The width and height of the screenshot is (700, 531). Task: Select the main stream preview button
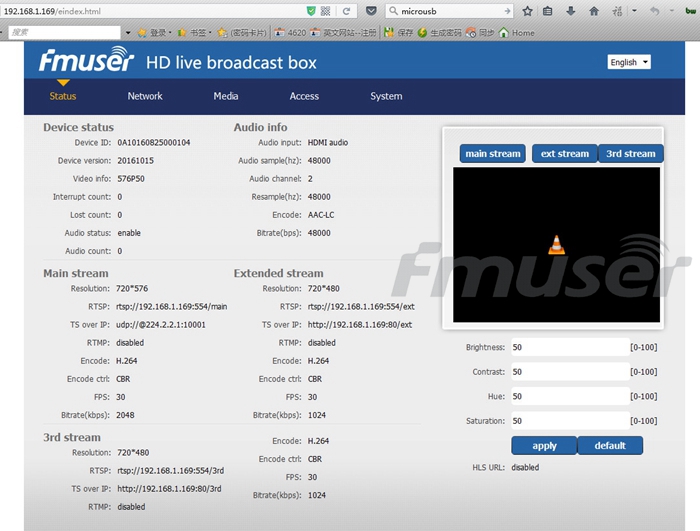point(493,154)
